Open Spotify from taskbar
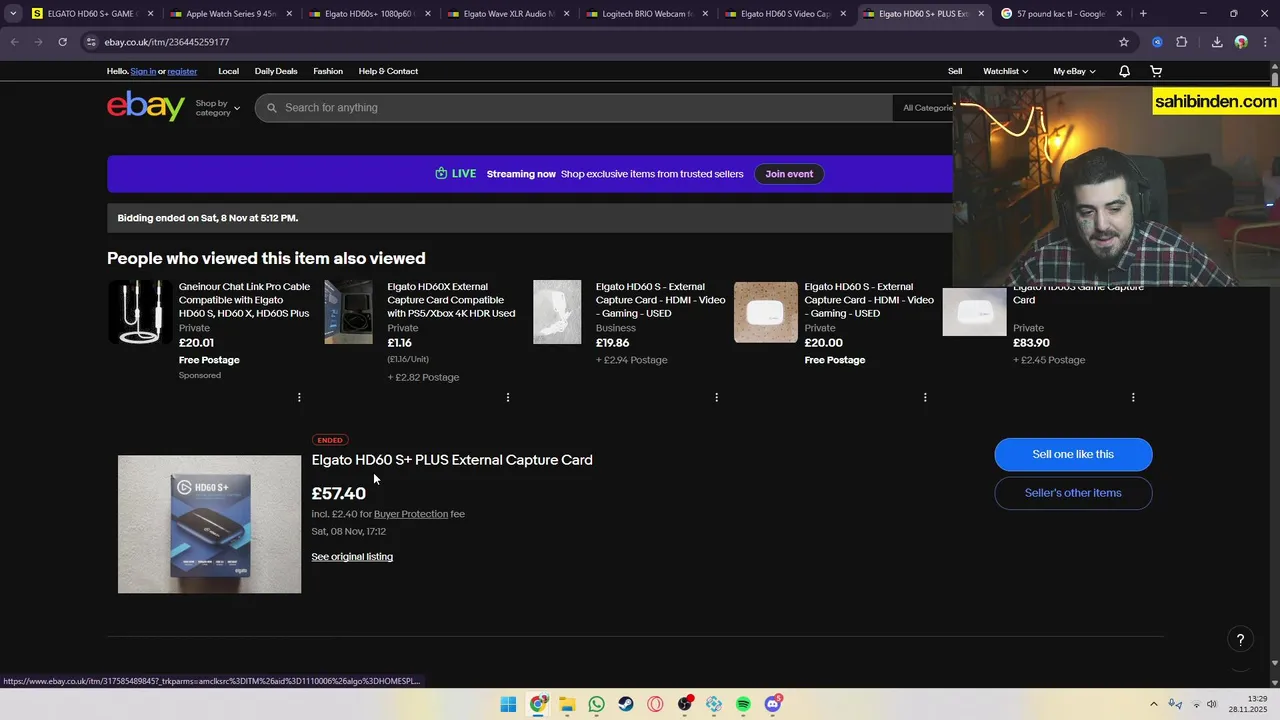1280x720 pixels. tap(743, 705)
